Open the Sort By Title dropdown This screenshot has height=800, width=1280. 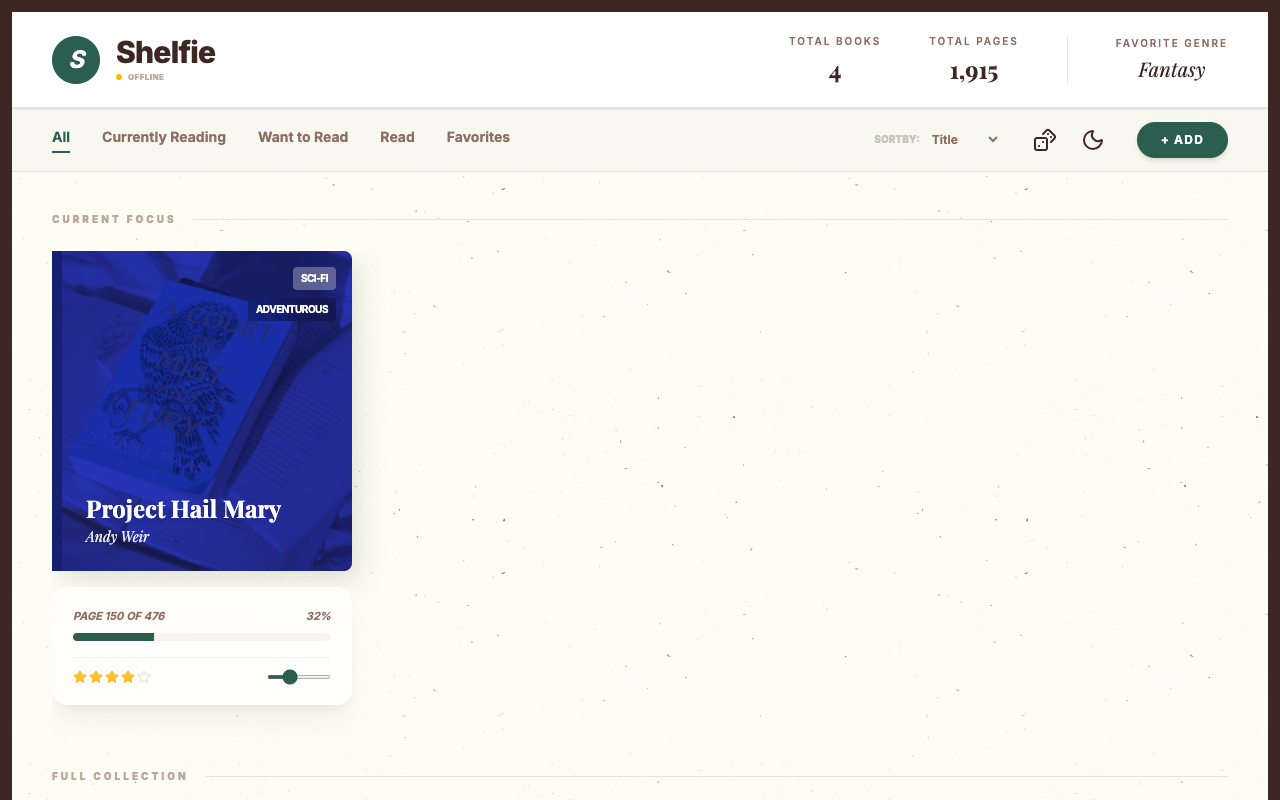(x=965, y=140)
